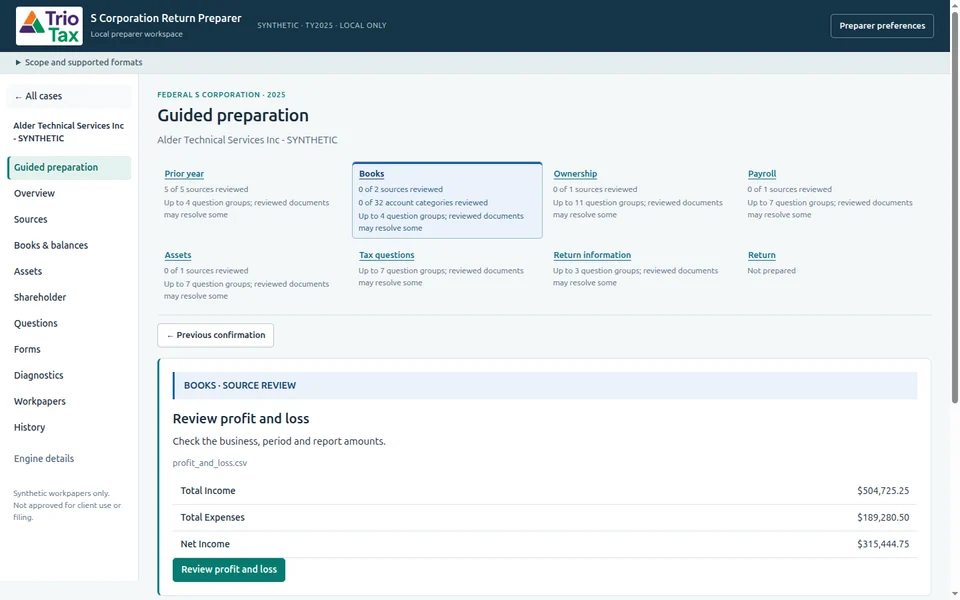Click the 'Not prepared' status text
Image resolution: width=960 pixels, height=600 pixels.
[x=771, y=271]
